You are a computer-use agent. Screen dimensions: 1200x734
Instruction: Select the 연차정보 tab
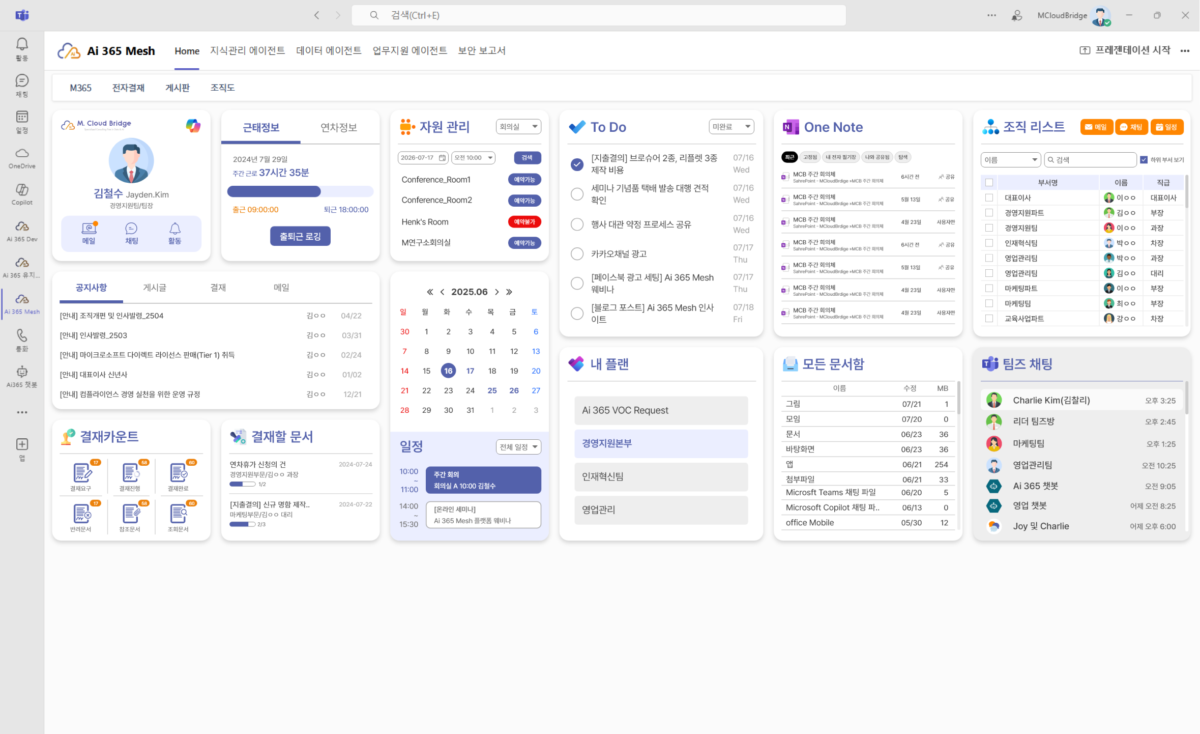coord(338,127)
